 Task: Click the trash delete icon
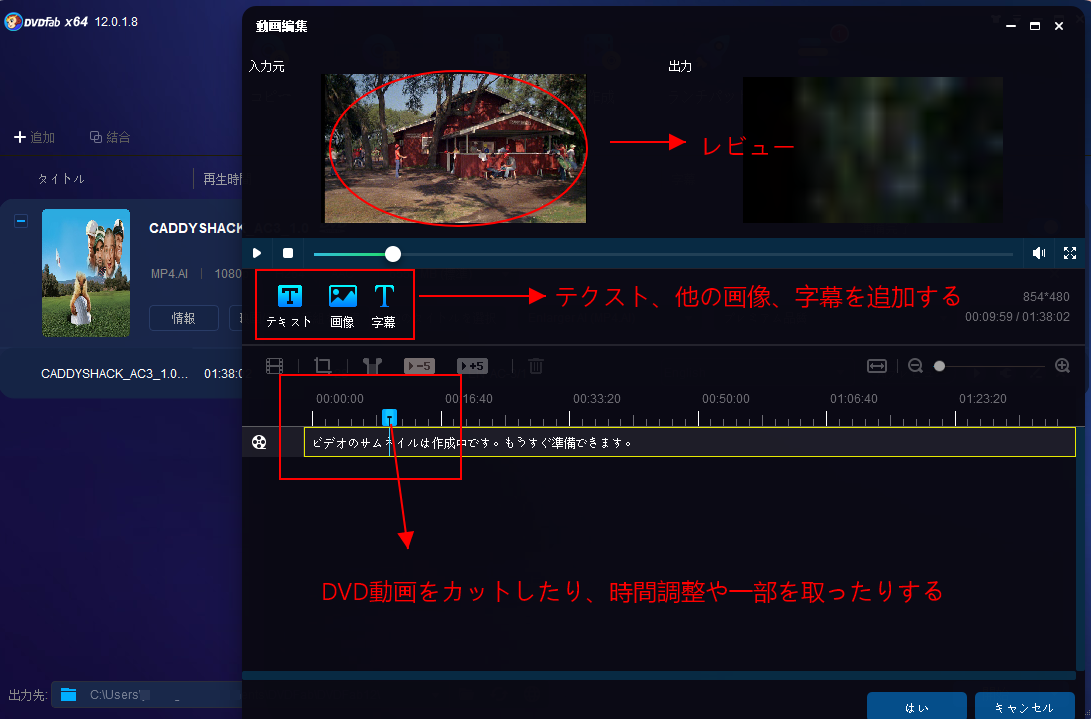[536, 366]
